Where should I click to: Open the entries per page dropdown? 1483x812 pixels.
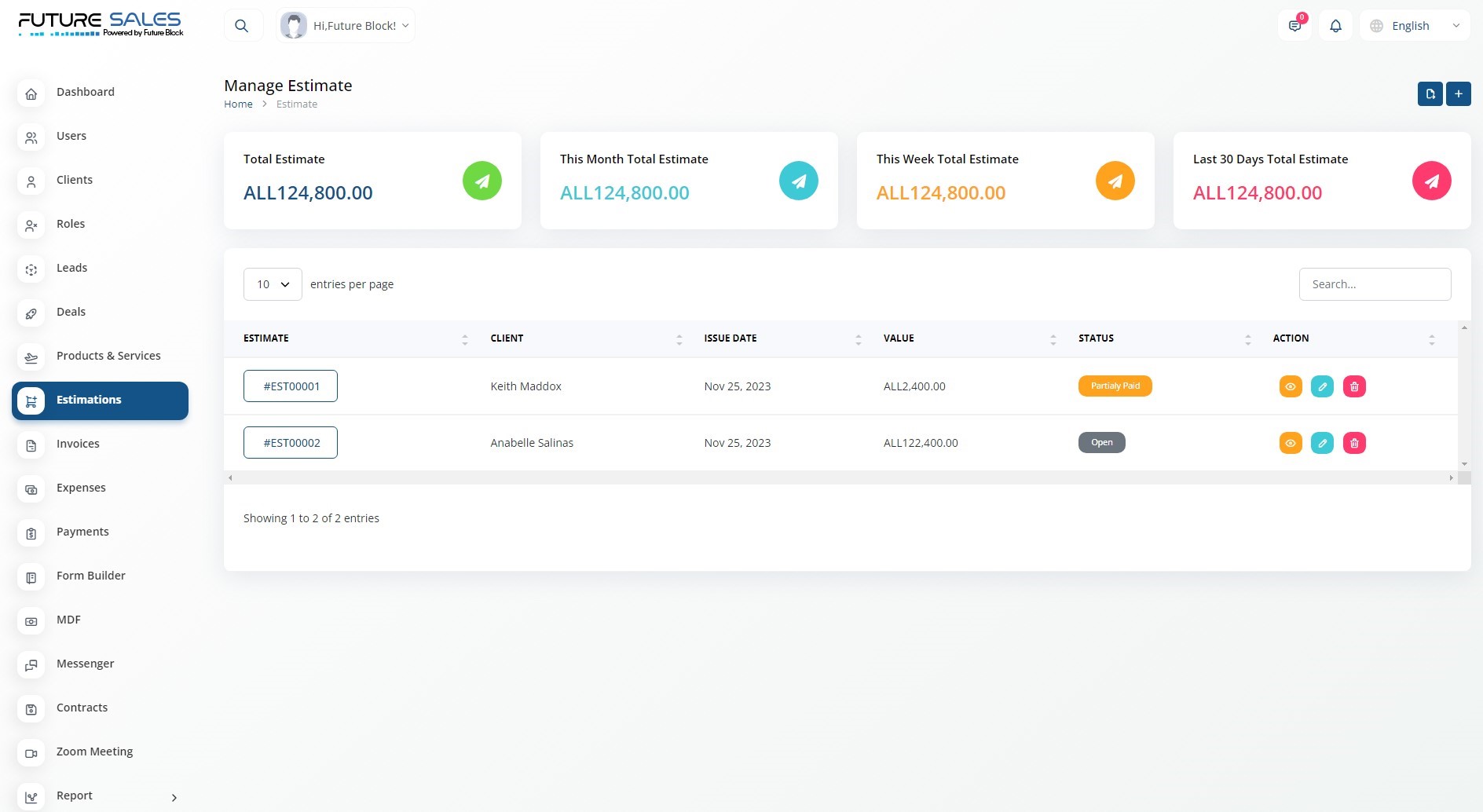[273, 284]
